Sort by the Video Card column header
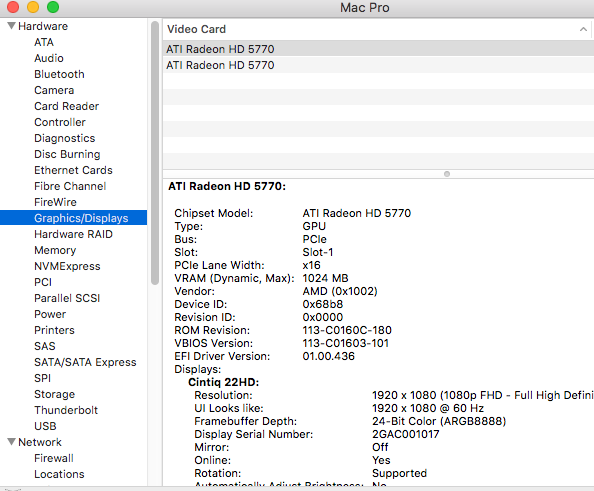594x491 pixels. click(377, 29)
